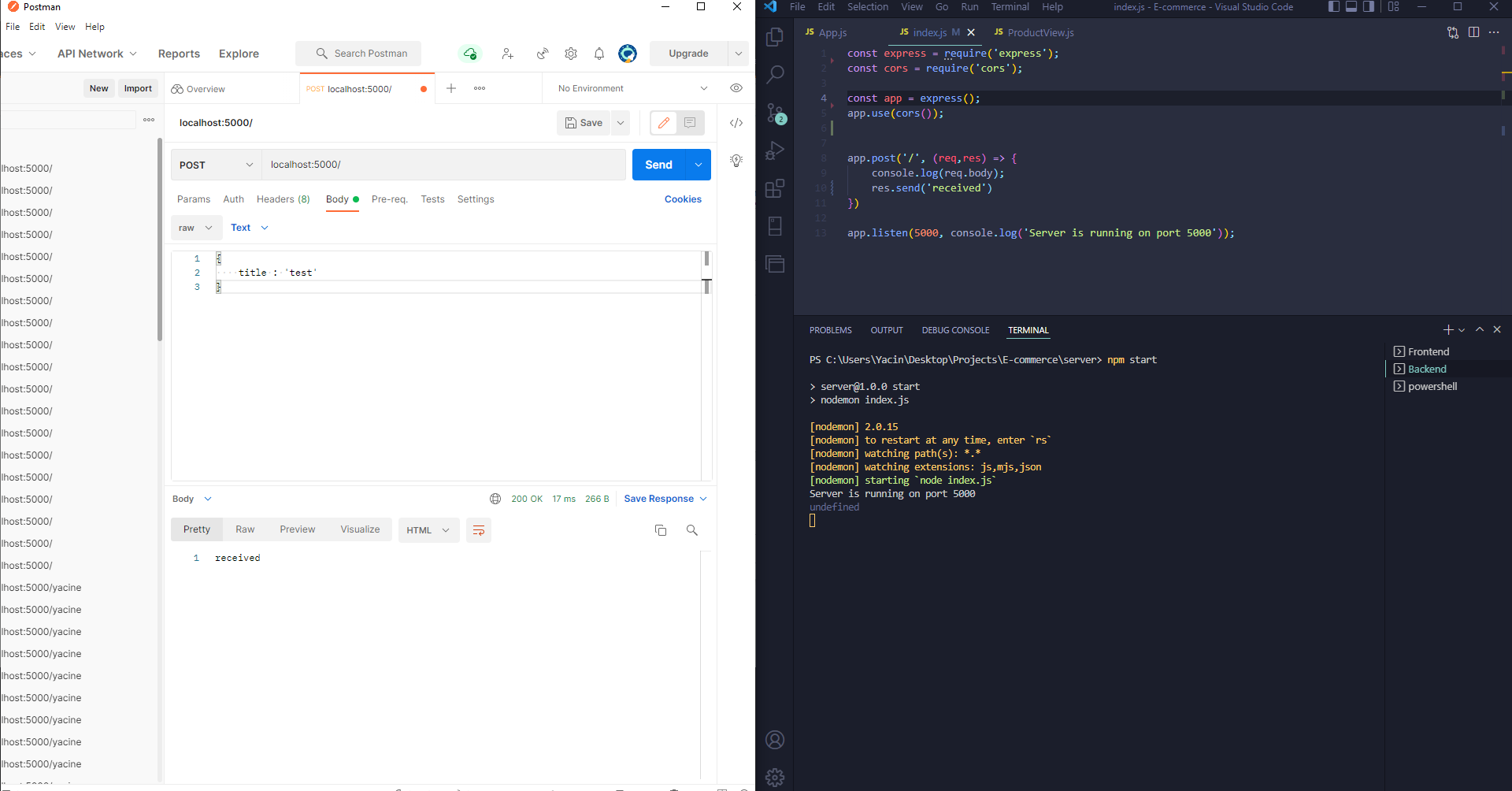Open tab options ellipsis next to plus
The image size is (1512, 791).
click(480, 88)
